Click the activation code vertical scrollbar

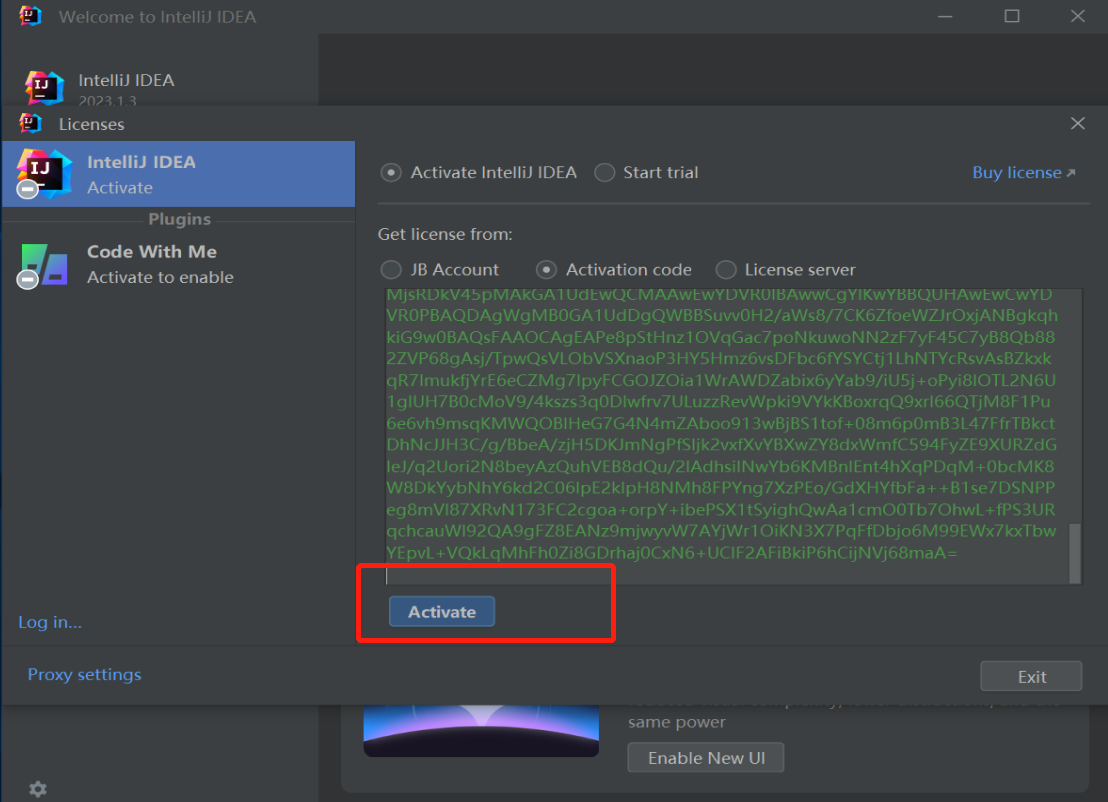coord(1075,552)
